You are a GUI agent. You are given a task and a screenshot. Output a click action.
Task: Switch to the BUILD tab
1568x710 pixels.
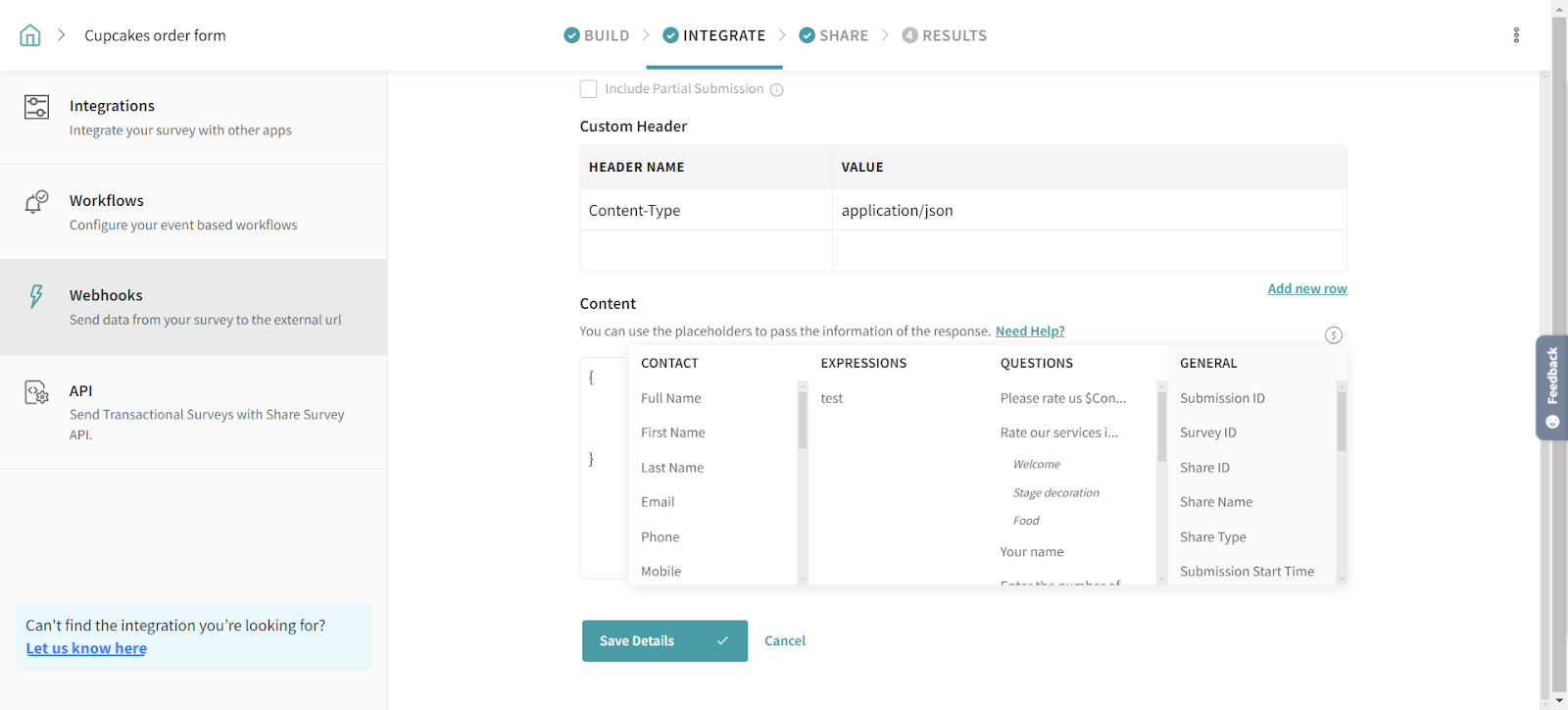597,35
